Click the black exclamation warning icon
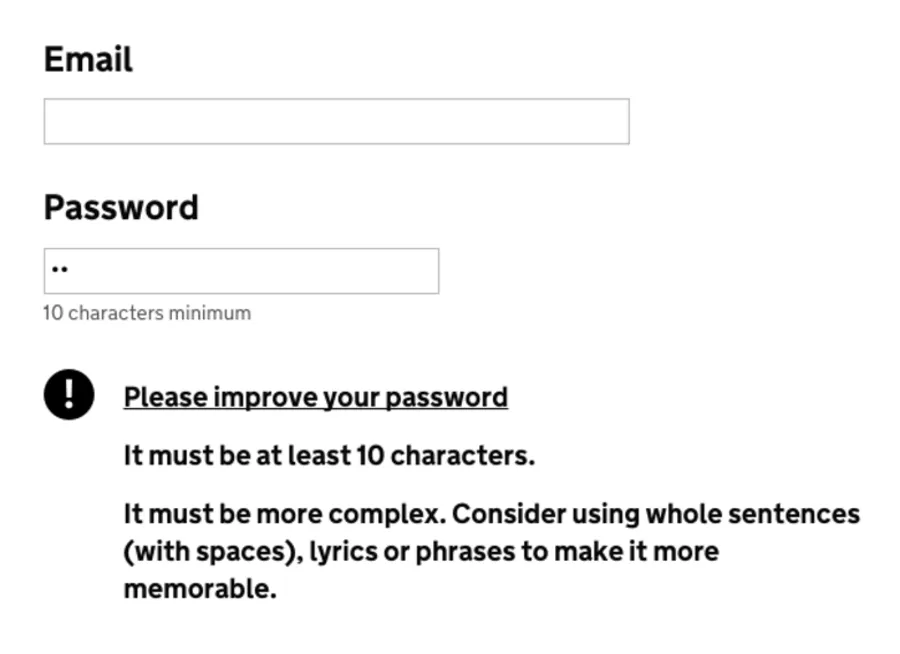Screen dimensions: 900x654 pyautogui.click(x=69, y=394)
